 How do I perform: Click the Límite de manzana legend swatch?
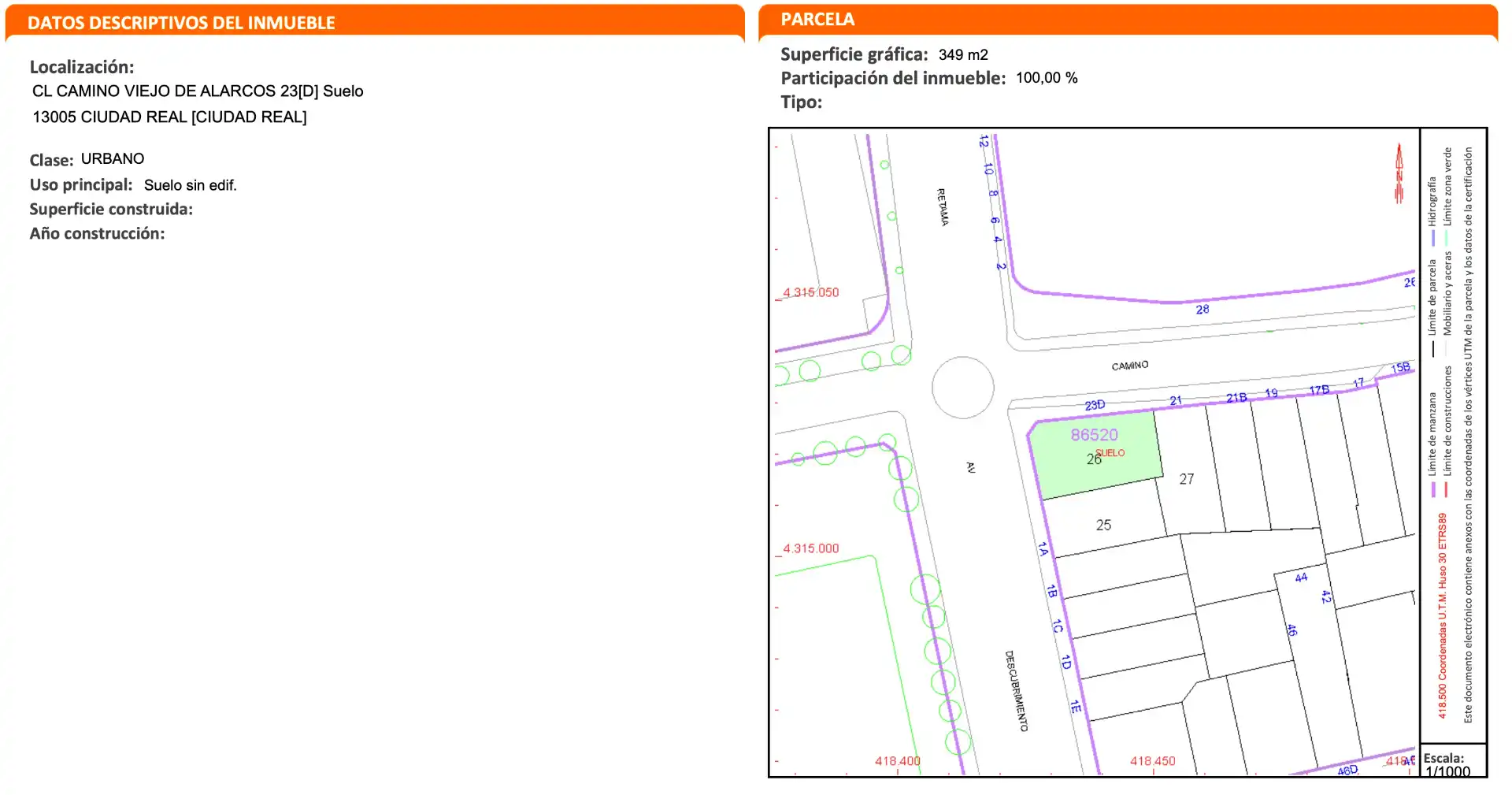pyautogui.click(x=1433, y=489)
